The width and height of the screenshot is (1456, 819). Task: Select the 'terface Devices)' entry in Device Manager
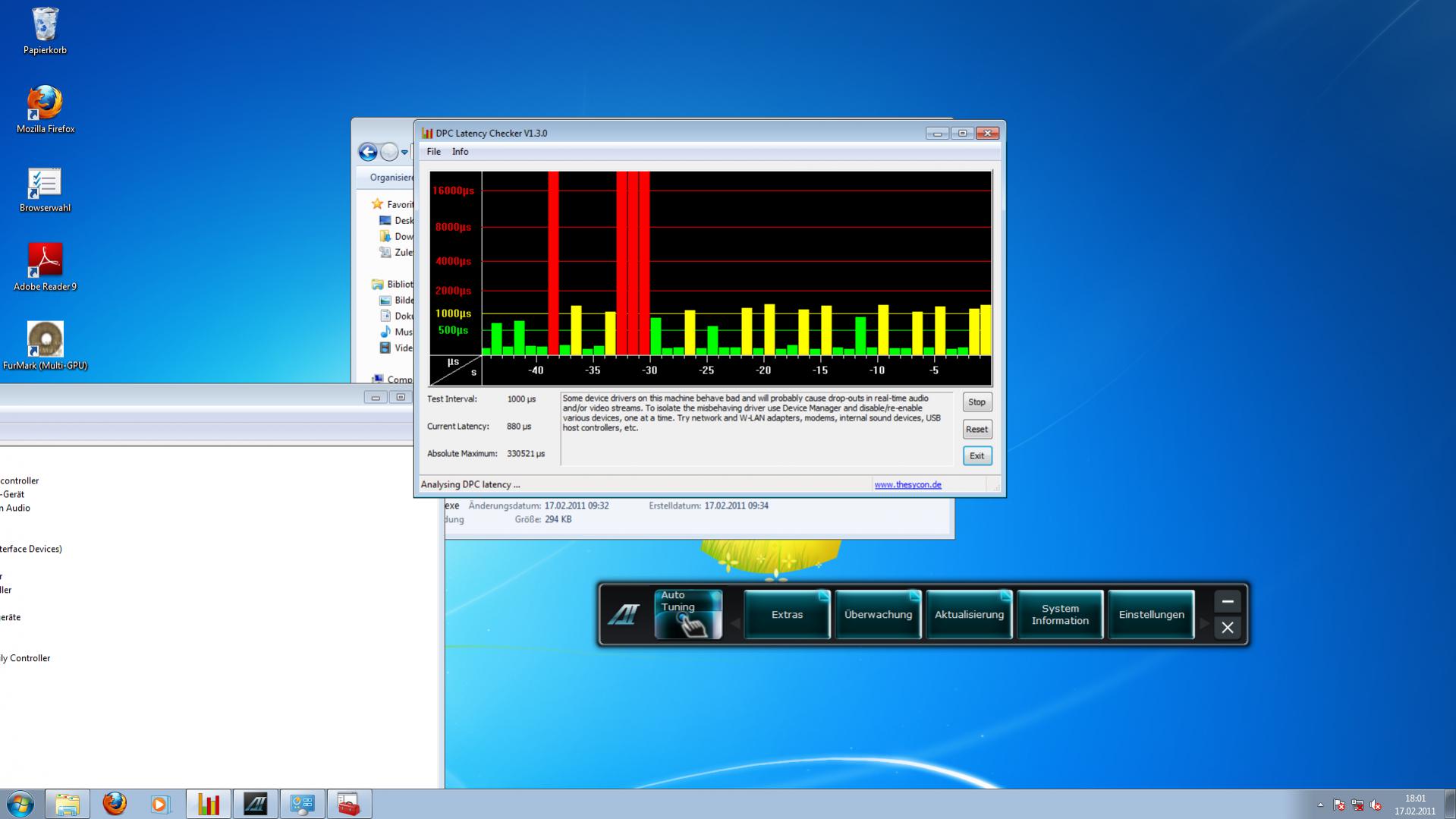pyautogui.click(x=31, y=549)
